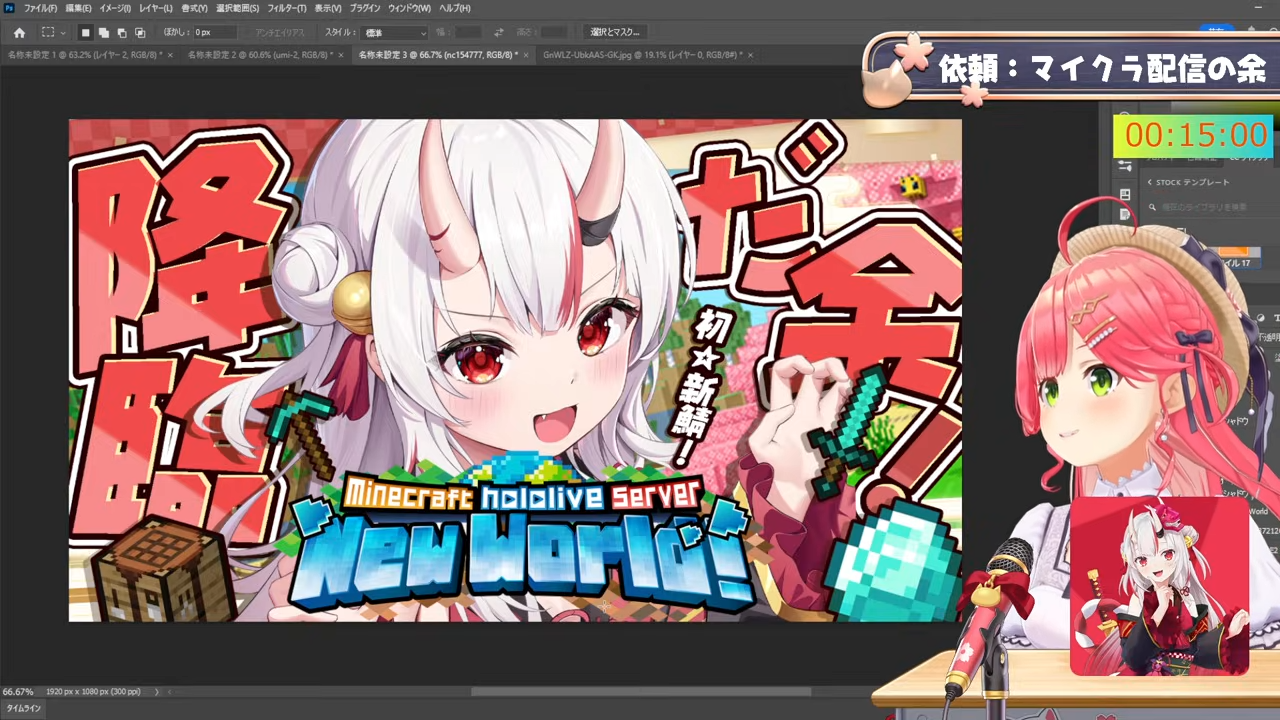This screenshot has width=1280, height=720.
Task: Open the marquee tool preset picker arrow
Action: (x=62, y=33)
